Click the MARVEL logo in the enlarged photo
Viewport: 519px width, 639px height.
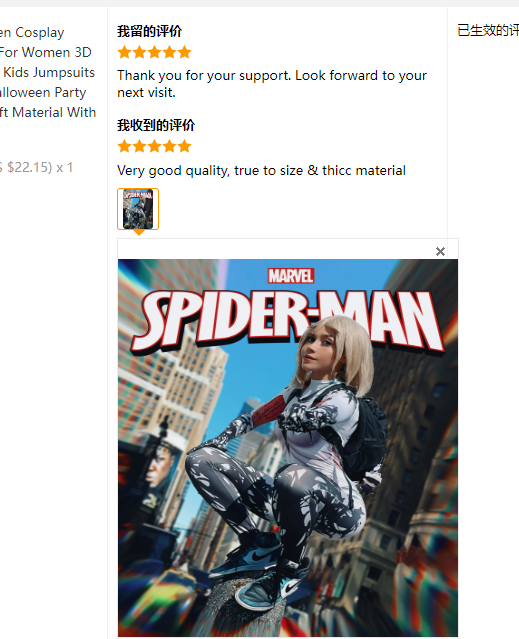click(x=290, y=276)
